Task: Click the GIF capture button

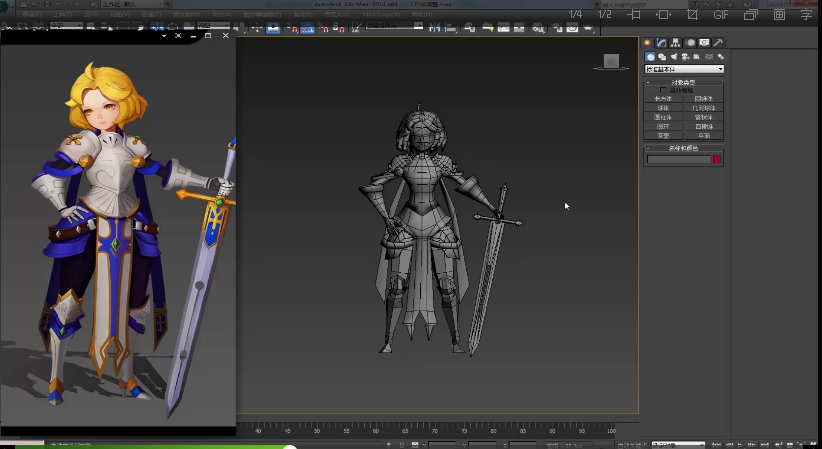Action: tap(720, 15)
